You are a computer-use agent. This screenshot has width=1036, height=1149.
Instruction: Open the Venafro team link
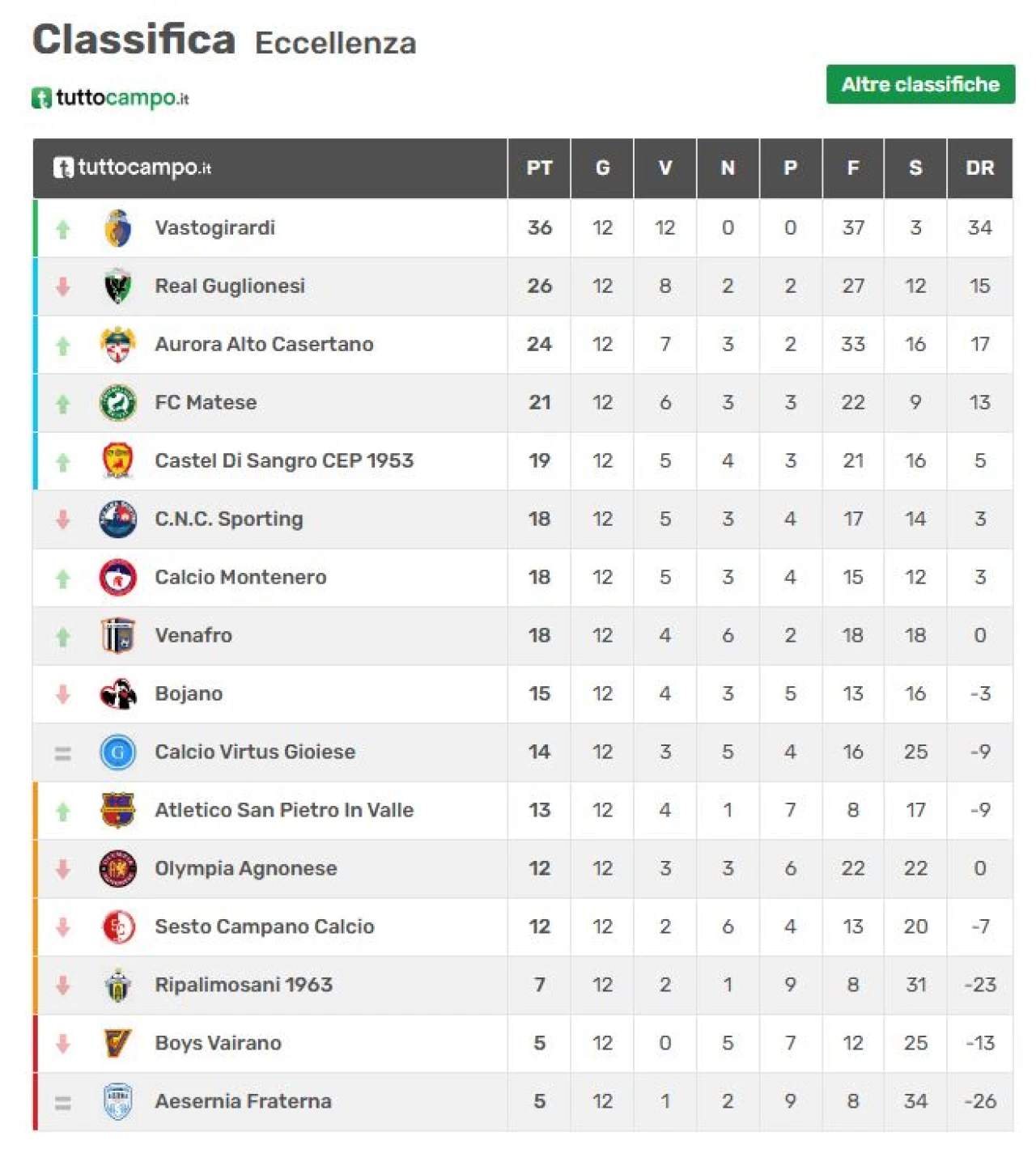[193, 636]
